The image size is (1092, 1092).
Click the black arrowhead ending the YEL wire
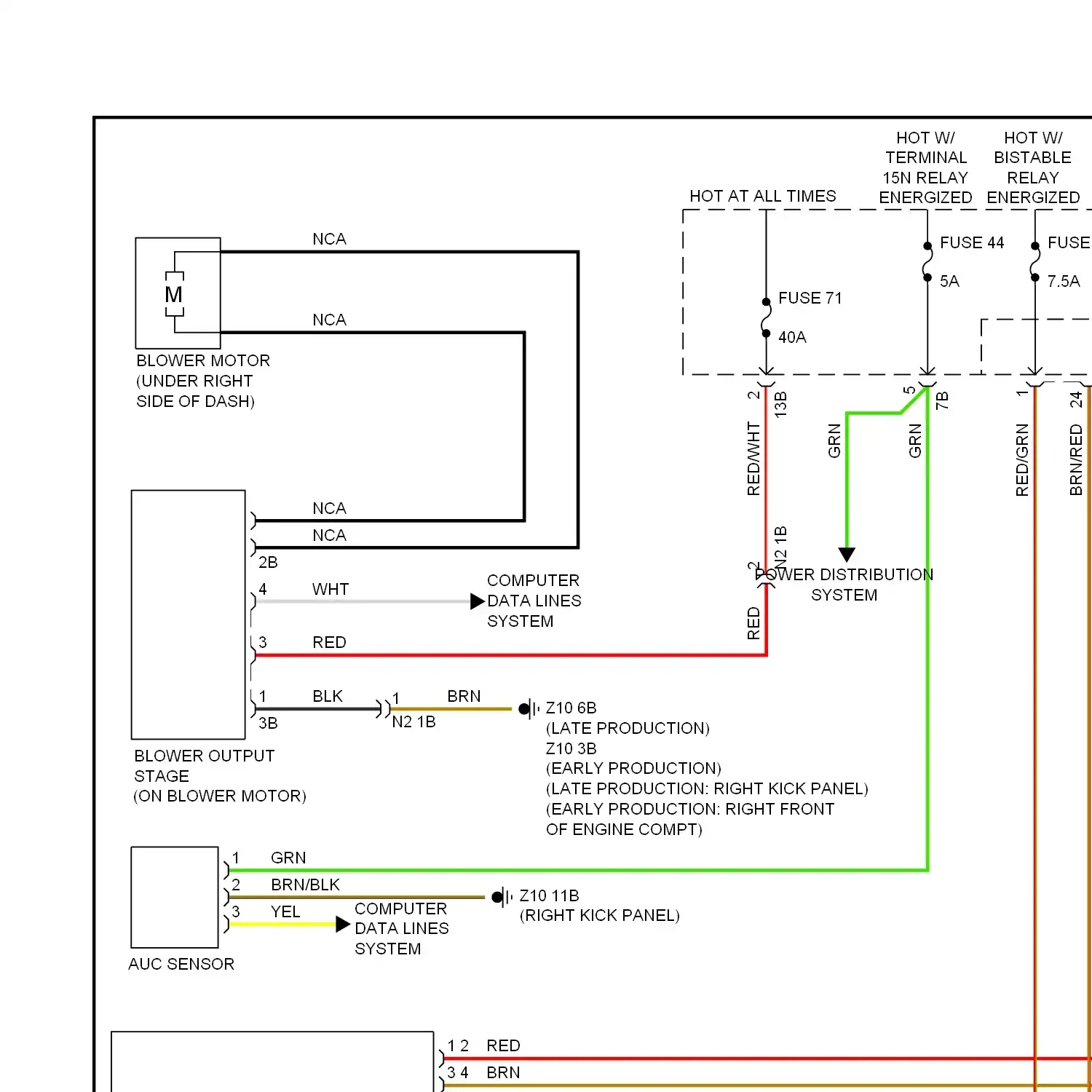[344, 925]
